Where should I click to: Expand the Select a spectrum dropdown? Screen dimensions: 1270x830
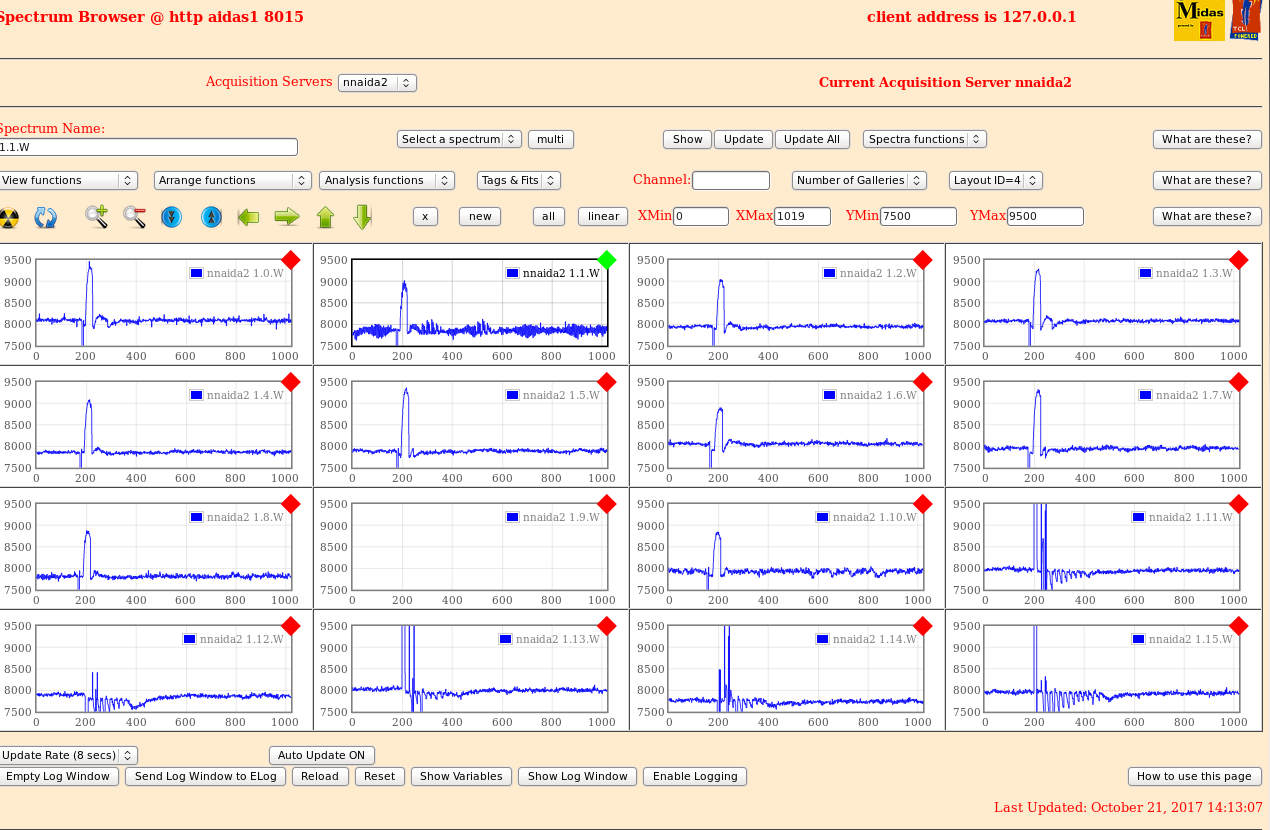[459, 139]
